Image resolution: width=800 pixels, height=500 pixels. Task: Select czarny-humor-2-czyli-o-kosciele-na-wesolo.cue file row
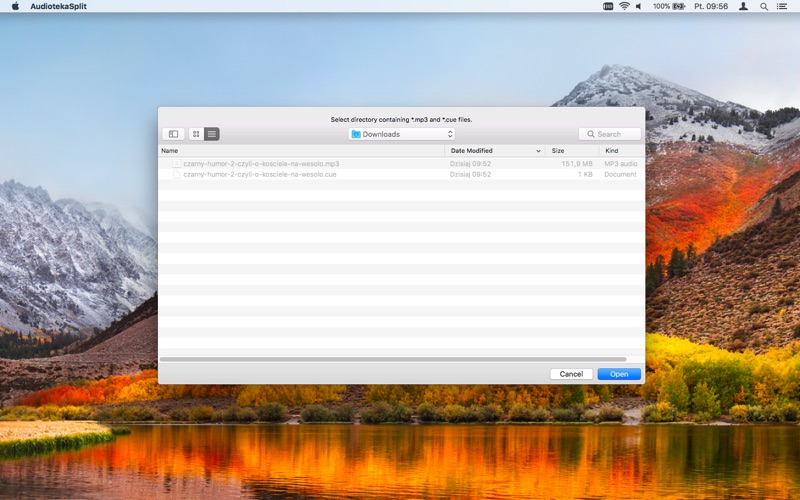pyautogui.click(x=401, y=174)
